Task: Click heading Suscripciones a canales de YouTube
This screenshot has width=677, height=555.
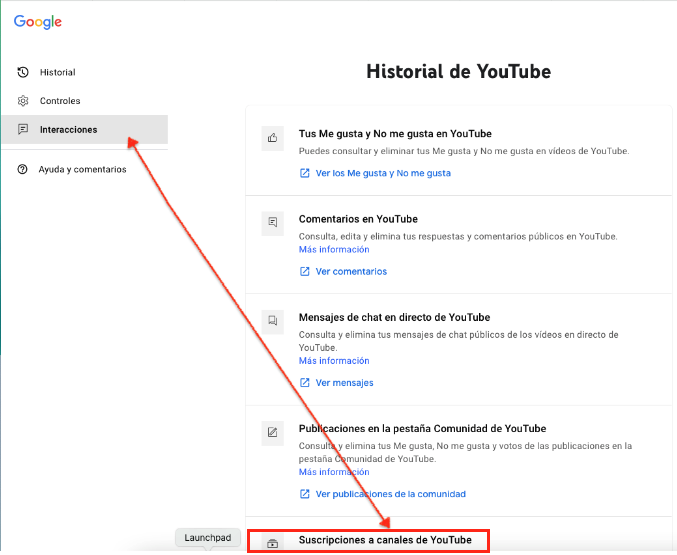Action: [x=385, y=540]
